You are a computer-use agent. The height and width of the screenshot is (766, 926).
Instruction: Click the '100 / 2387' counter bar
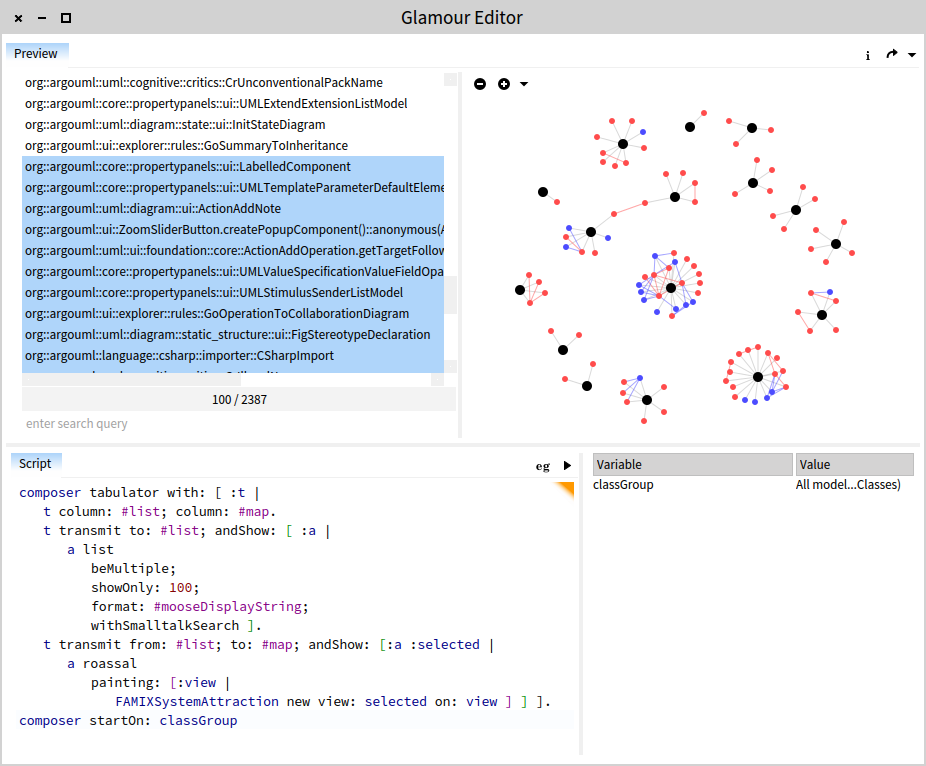(239, 400)
